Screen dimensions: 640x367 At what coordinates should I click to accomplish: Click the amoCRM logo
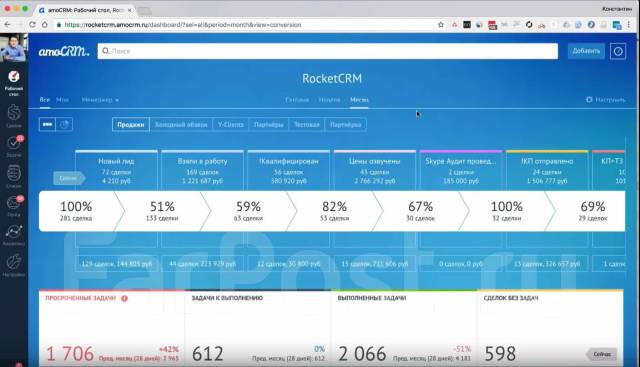(x=64, y=51)
